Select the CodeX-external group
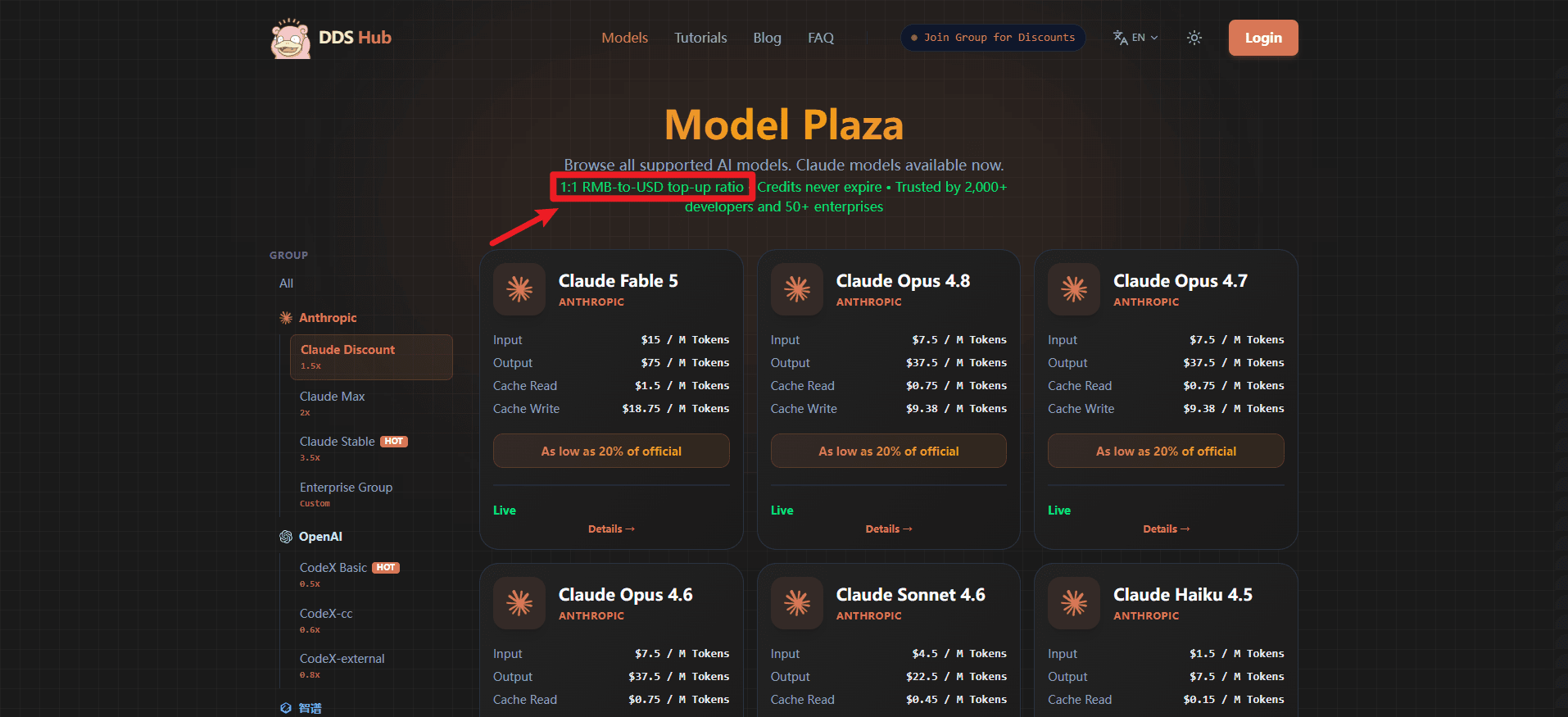This screenshot has height=717, width=1568. pos(342,659)
